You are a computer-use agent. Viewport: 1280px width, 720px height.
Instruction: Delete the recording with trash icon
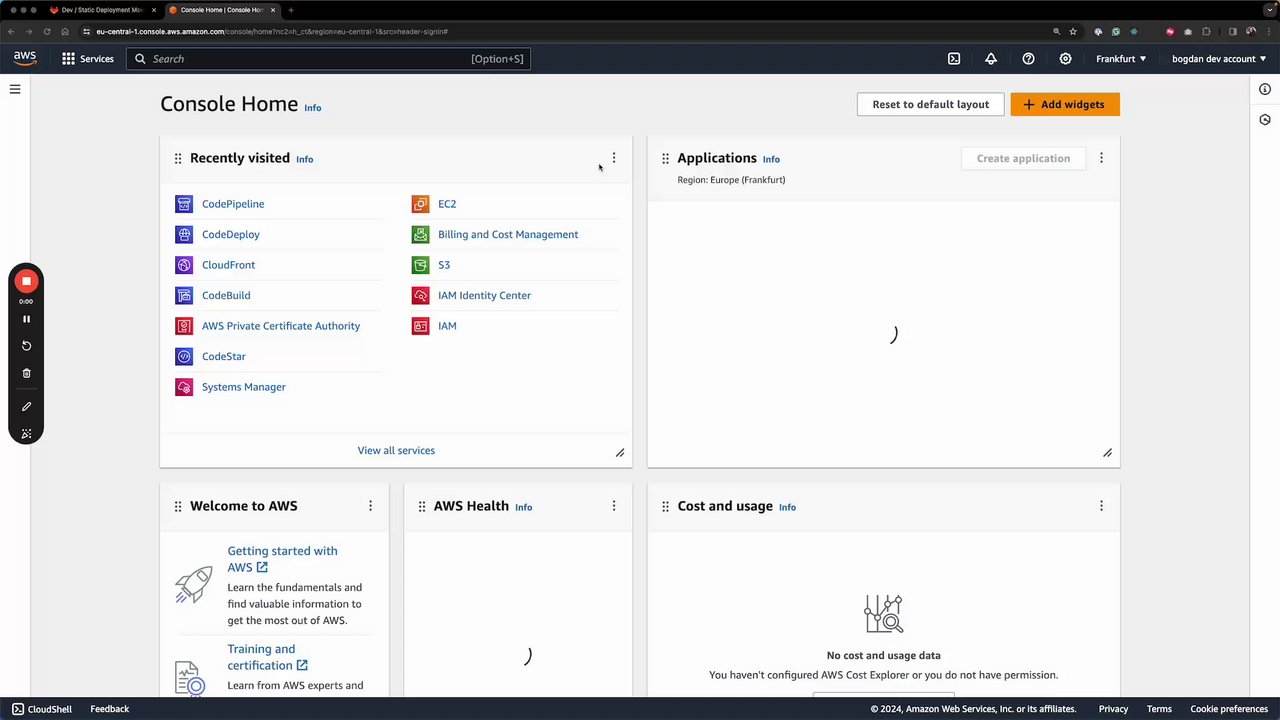coord(26,373)
